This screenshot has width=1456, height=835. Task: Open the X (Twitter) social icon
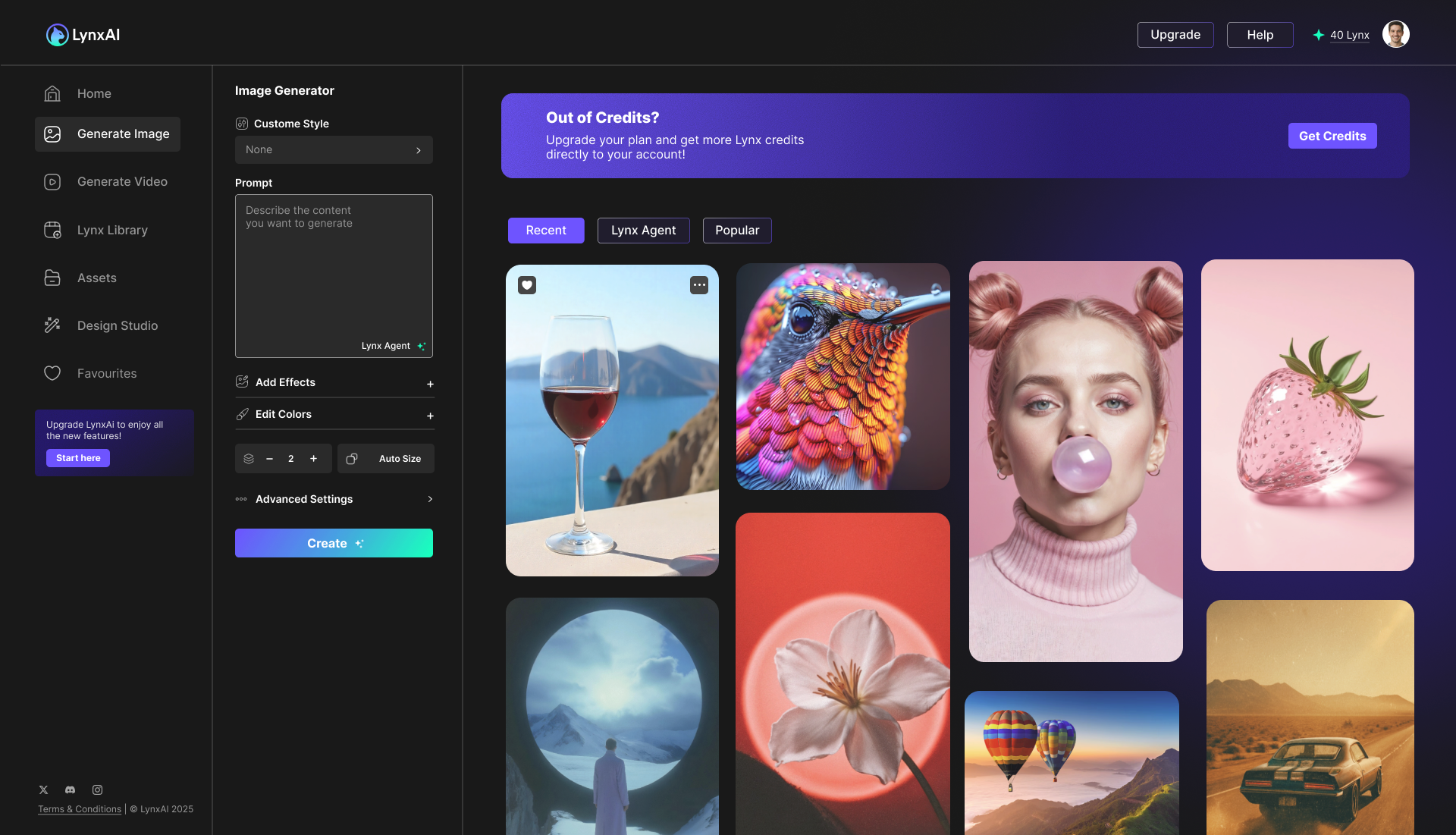coord(44,789)
